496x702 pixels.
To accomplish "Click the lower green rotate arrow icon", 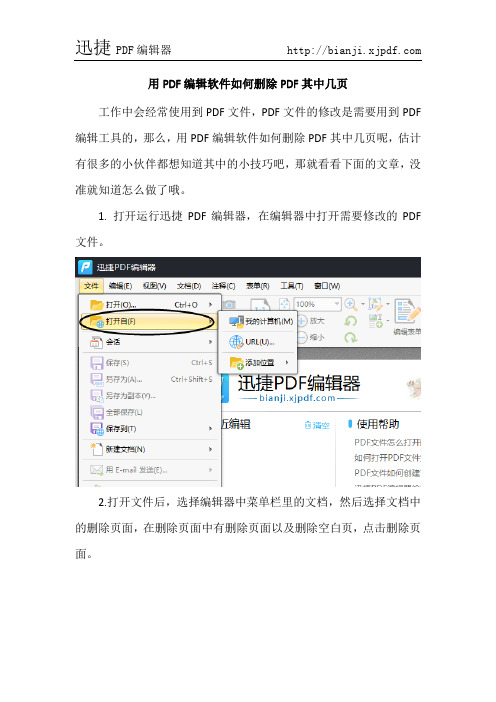I will click(x=351, y=338).
